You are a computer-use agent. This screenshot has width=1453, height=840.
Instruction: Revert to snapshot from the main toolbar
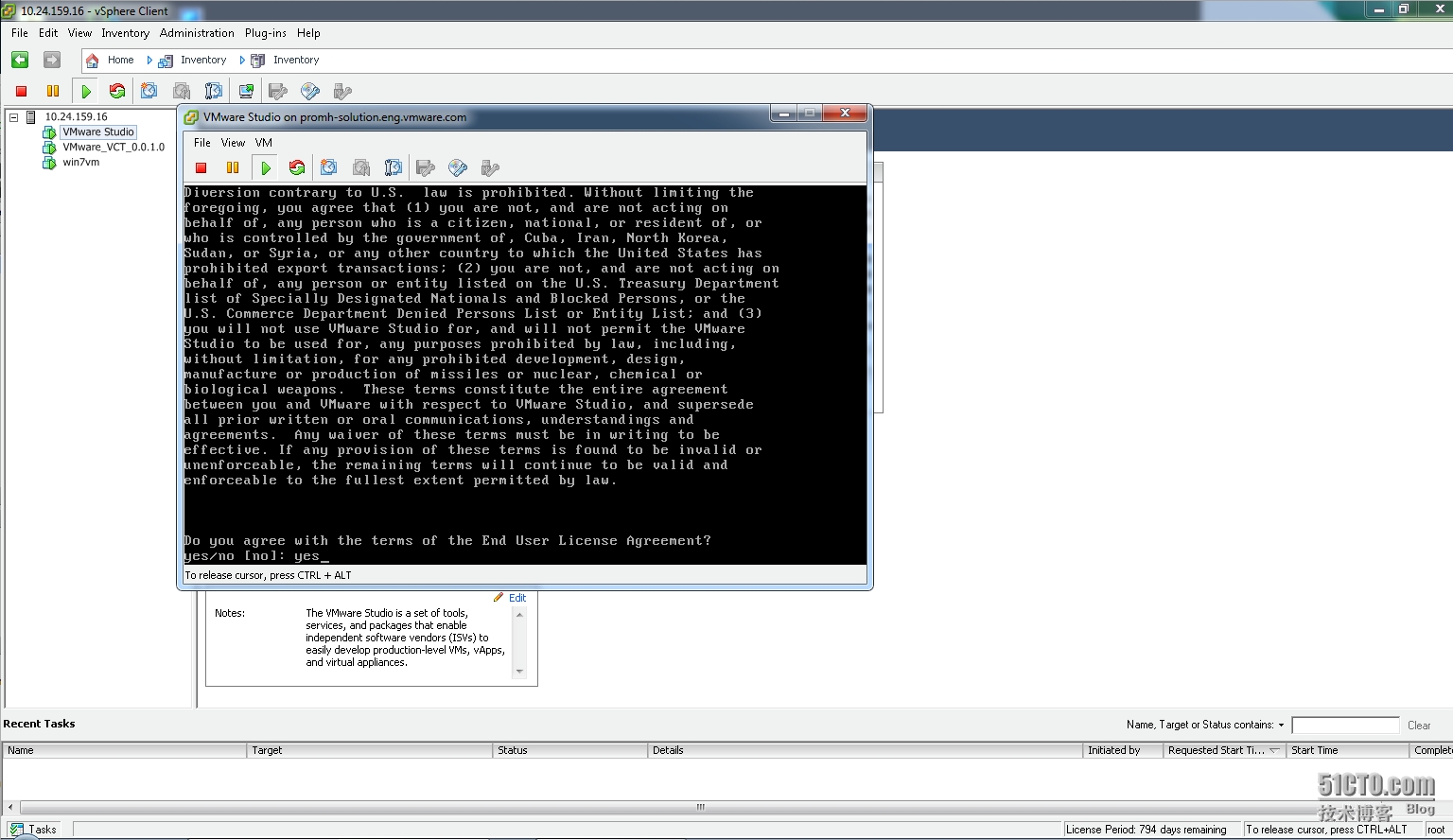(x=182, y=91)
